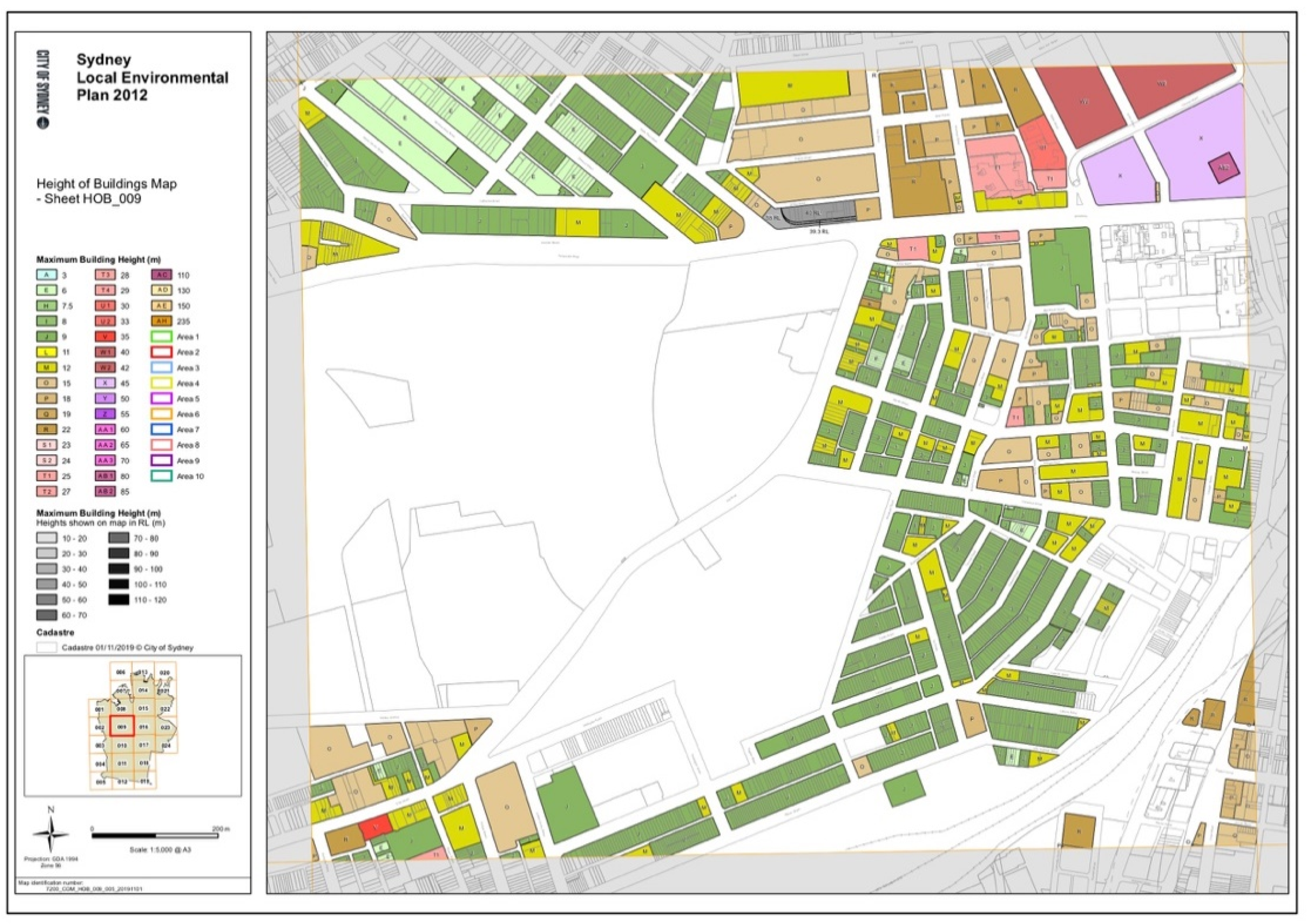Click the Cadastre white legend box
1307x924 pixels.
coord(47,647)
